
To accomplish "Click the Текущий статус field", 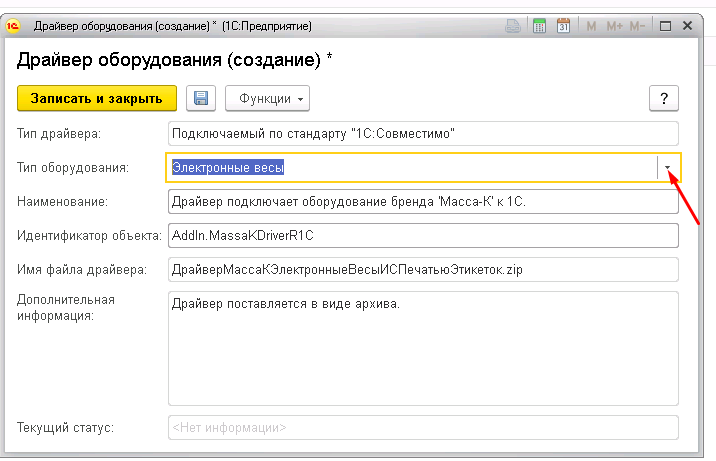I will (423, 428).
